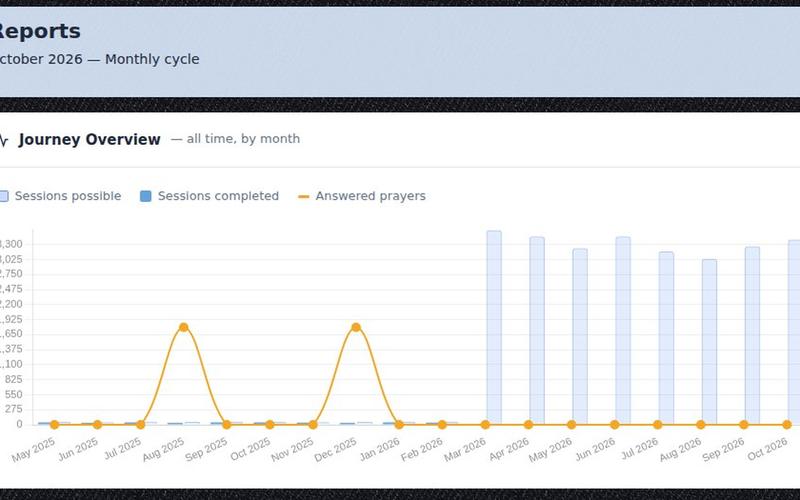Click the 'Feb 2026' x-axis label
The height and width of the screenshot is (500, 800).
click(x=421, y=449)
